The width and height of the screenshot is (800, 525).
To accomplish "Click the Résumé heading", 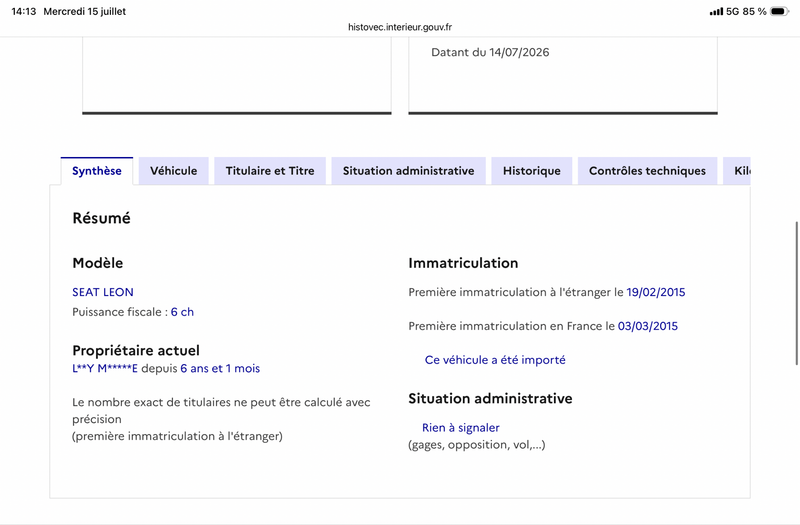I will 102,218.
